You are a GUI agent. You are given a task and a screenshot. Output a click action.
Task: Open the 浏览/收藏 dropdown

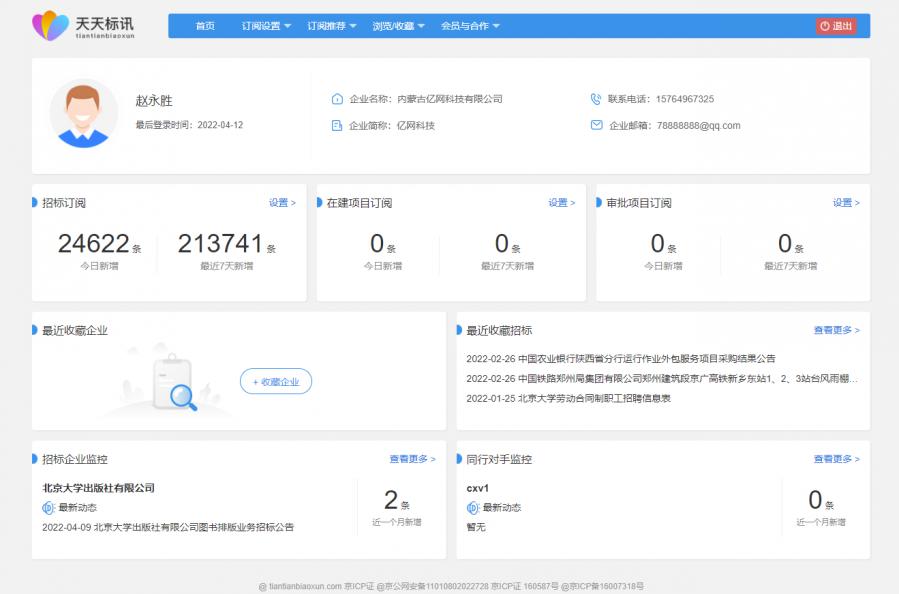click(398, 26)
